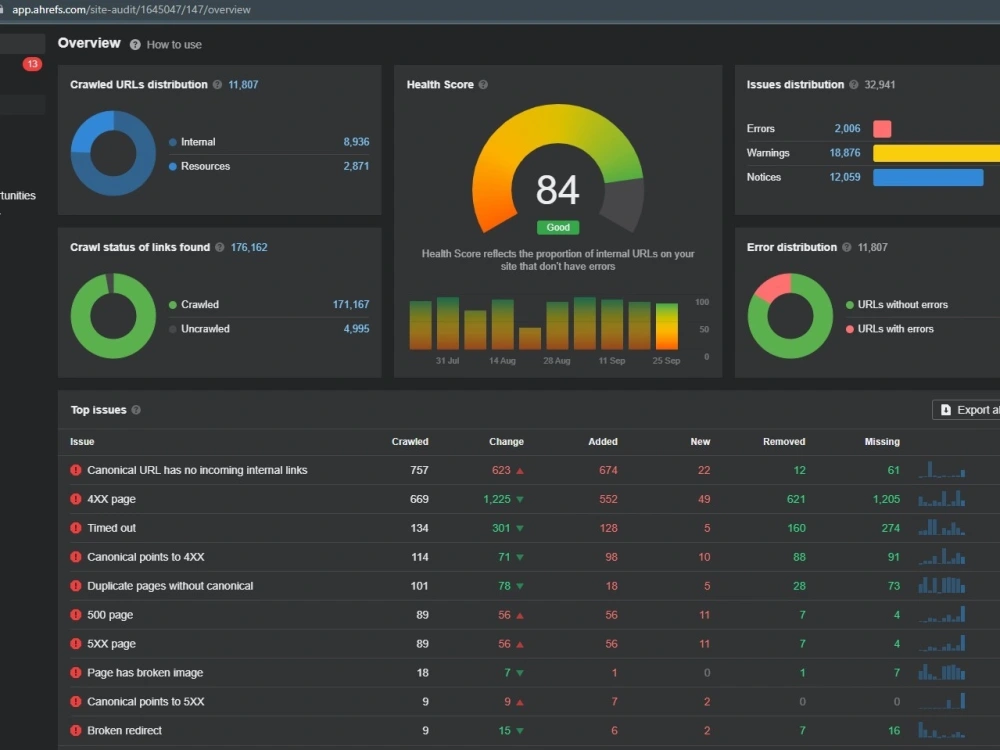
Task: Click sparkline chart in Page has broken image row
Action: [x=942, y=672]
